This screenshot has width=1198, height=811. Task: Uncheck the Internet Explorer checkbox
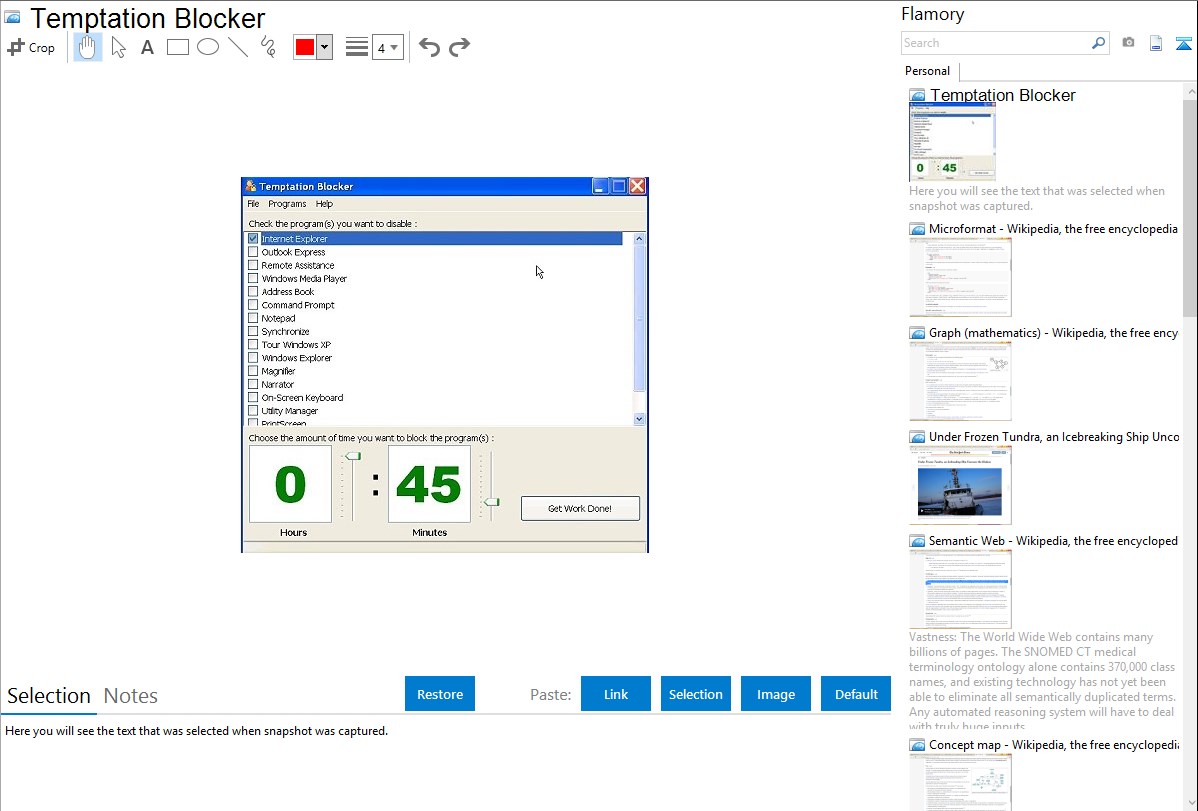click(x=253, y=238)
